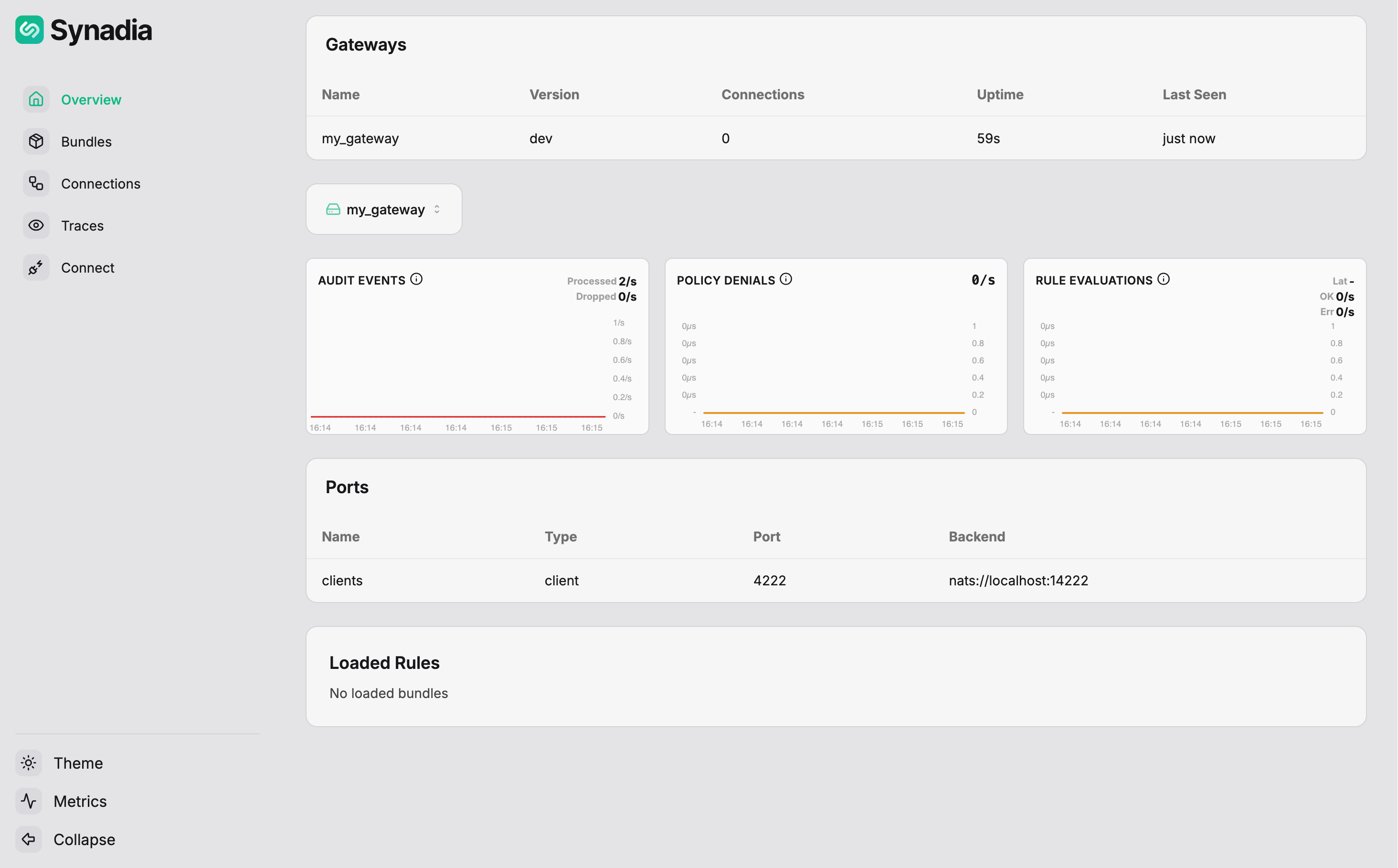Click the Rule Evaluations Err 0/s value
Screen dimensions: 1398x868
pos(1345,312)
